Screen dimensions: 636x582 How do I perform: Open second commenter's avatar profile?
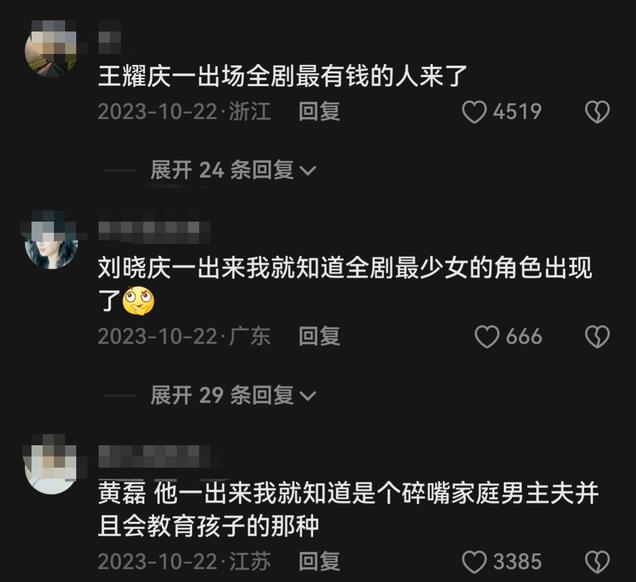51,242
